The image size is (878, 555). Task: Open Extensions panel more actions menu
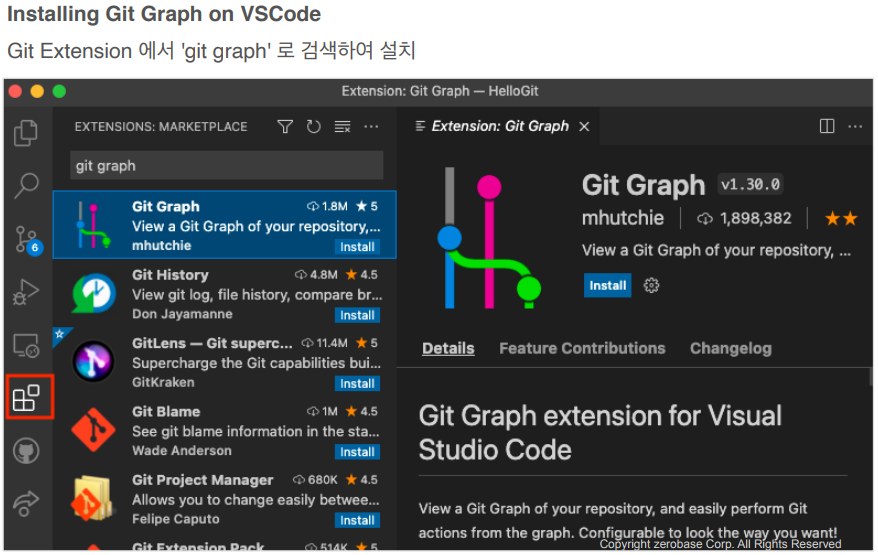coord(371,127)
